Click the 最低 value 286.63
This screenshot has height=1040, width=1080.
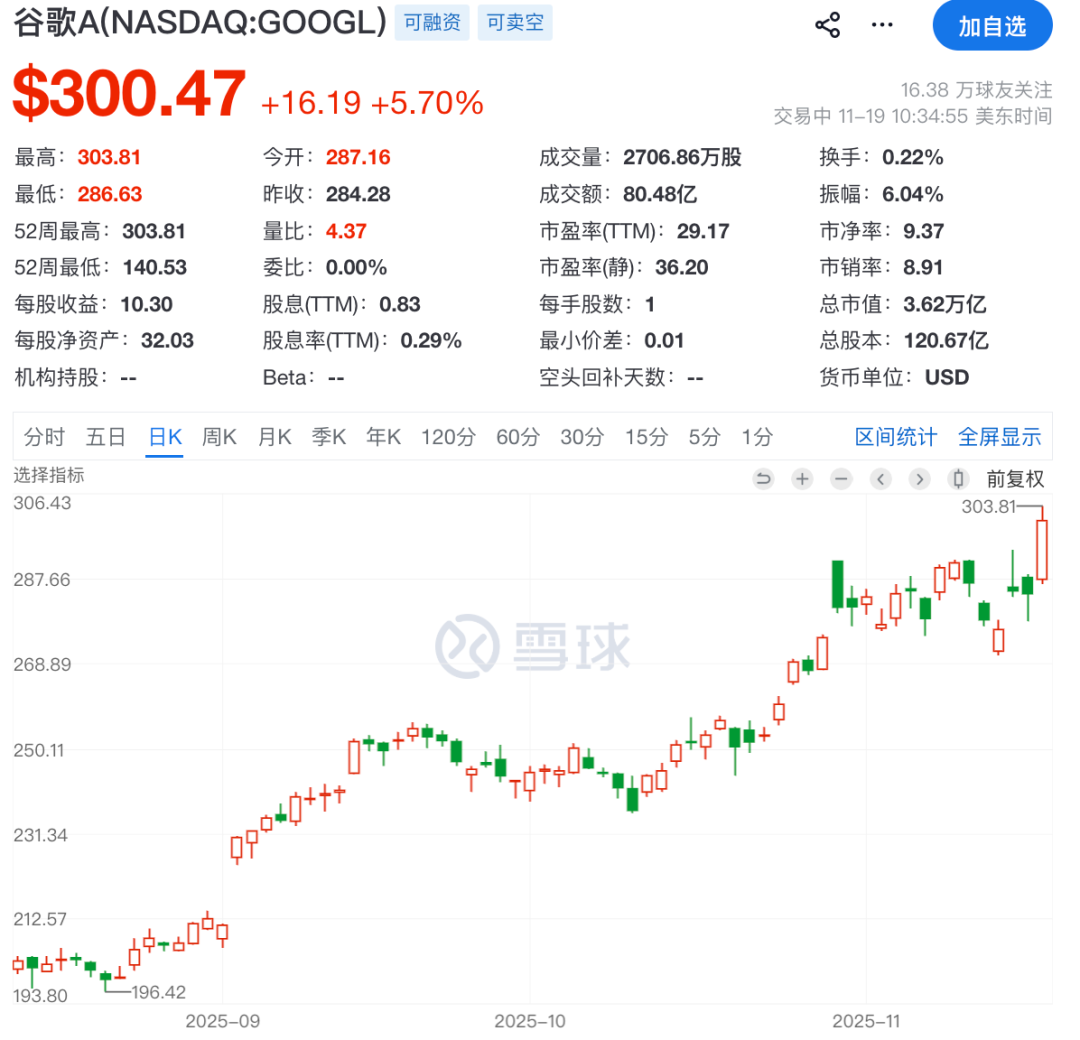[x=111, y=196]
